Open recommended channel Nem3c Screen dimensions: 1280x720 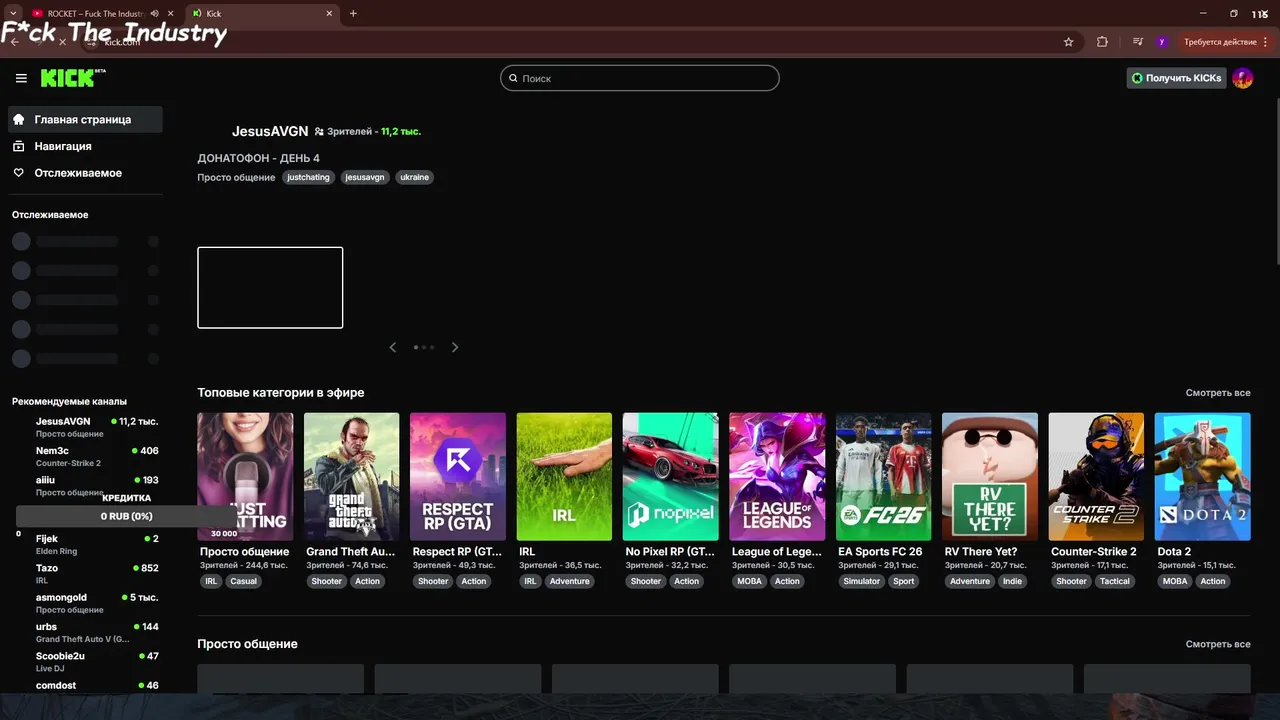coord(87,456)
